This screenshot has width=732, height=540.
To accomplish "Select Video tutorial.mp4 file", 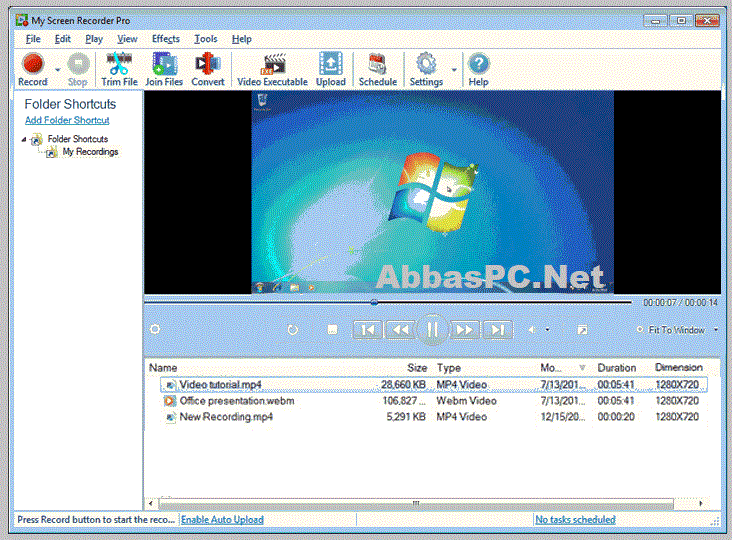I will [x=434, y=385].
